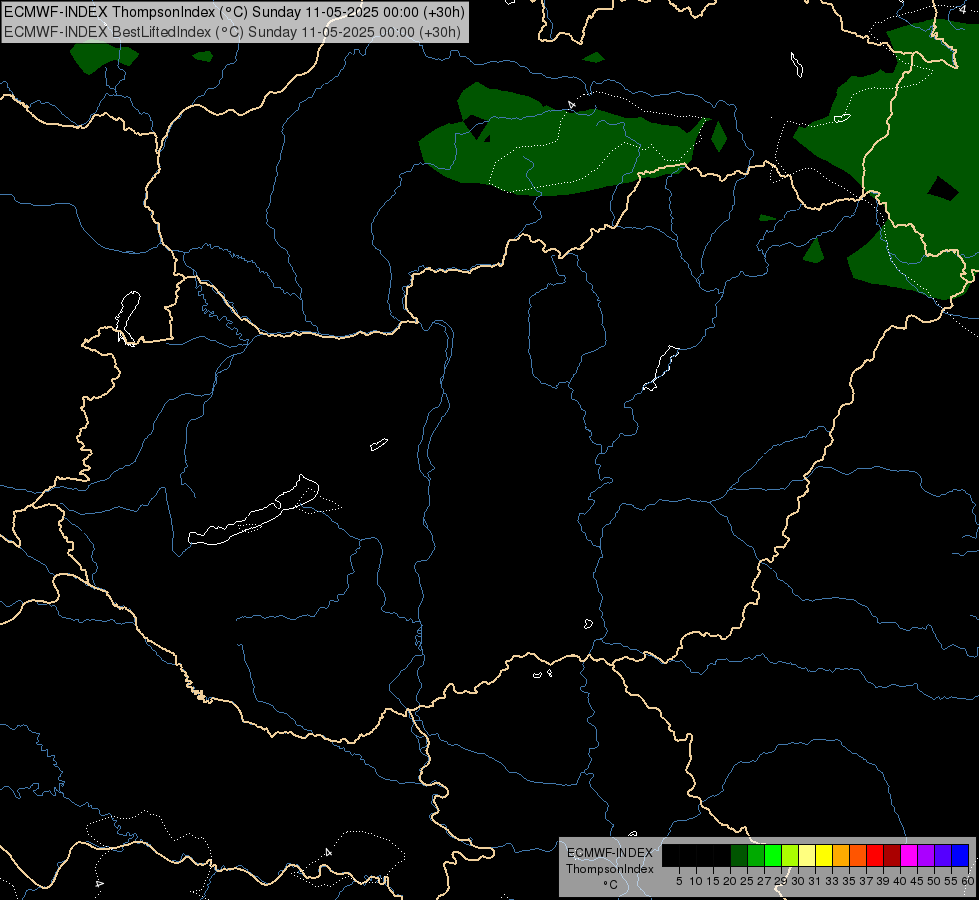Screen dimensions: 979x900
Task: Click the legend tick value "45"
Action: pyautogui.click(x=917, y=881)
